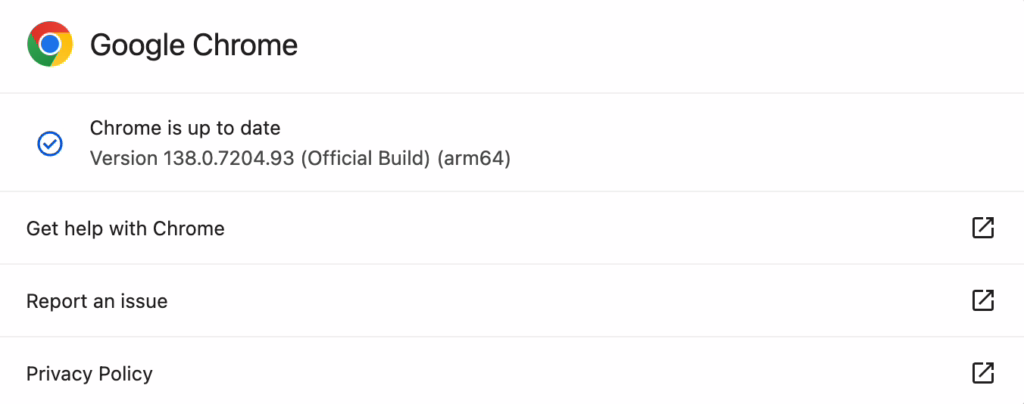The height and width of the screenshot is (404, 1024).
Task: Click the word "Chrome" in the header title
Action: pyautogui.click(x=245, y=45)
